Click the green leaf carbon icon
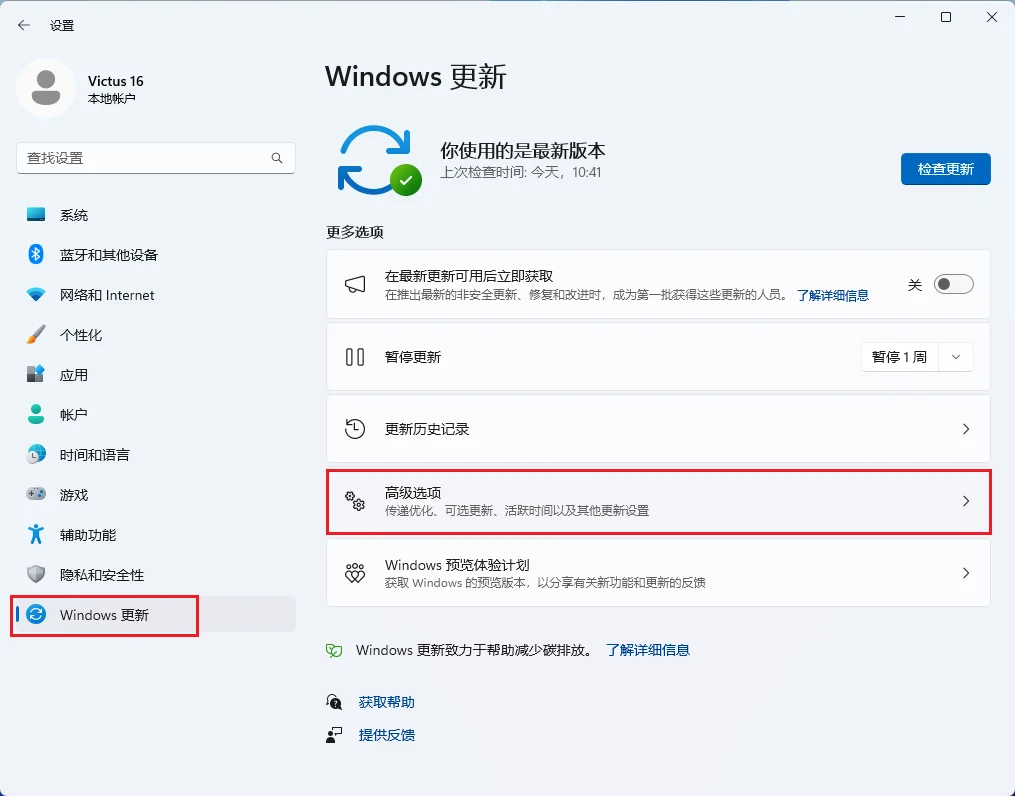 point(334,650)
